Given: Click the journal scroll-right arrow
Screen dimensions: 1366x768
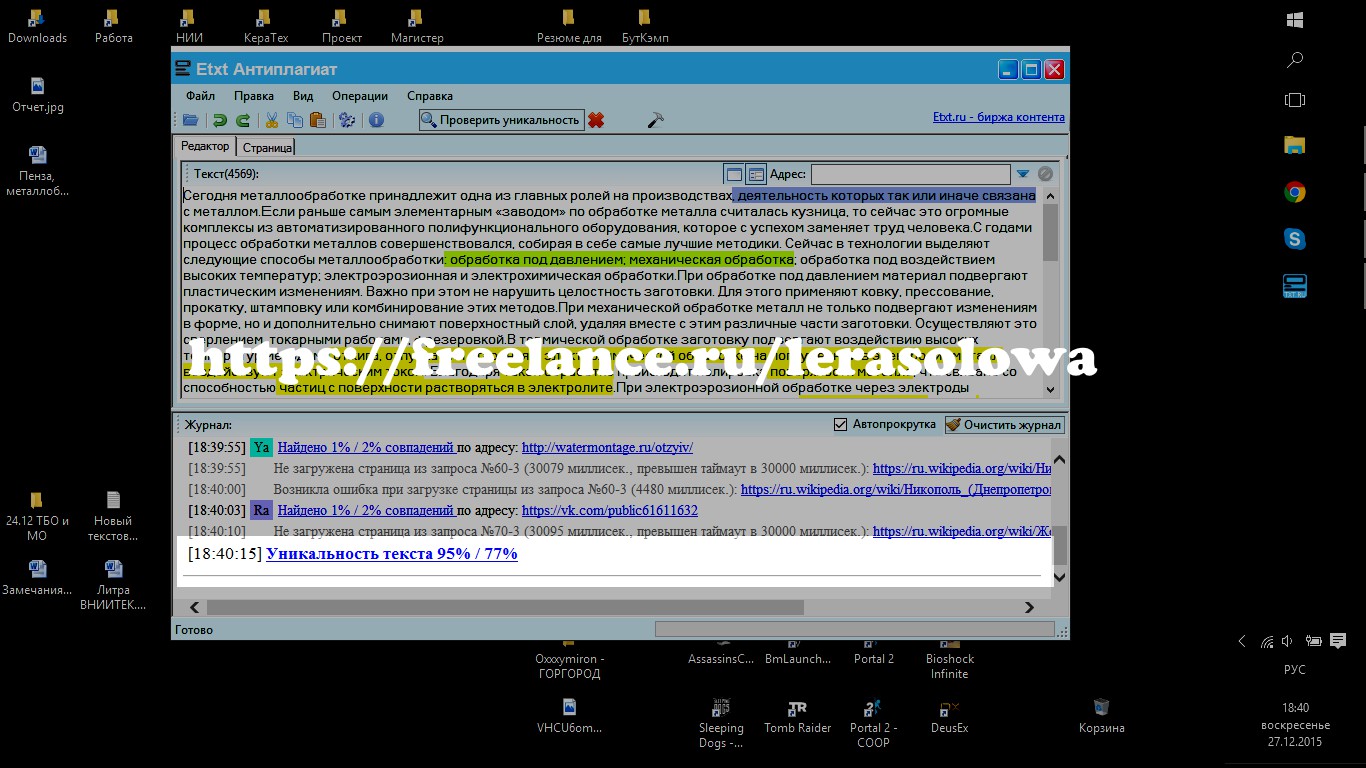Looking at the screenshot, I should coord(1029,607).
